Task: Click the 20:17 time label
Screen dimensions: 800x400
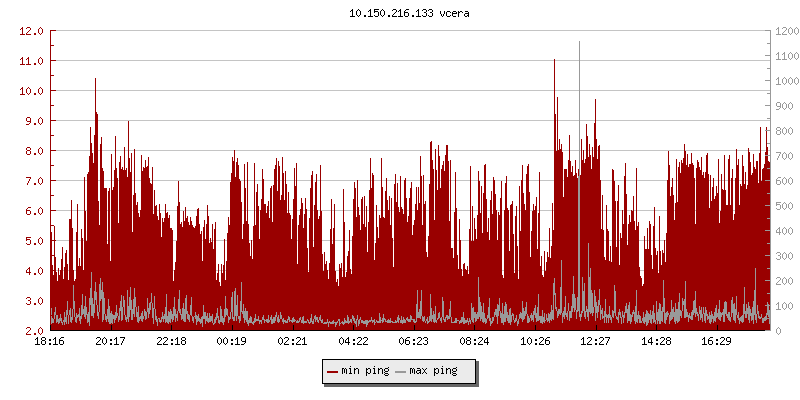Action: pyautogui.click(x=110, y=341)
